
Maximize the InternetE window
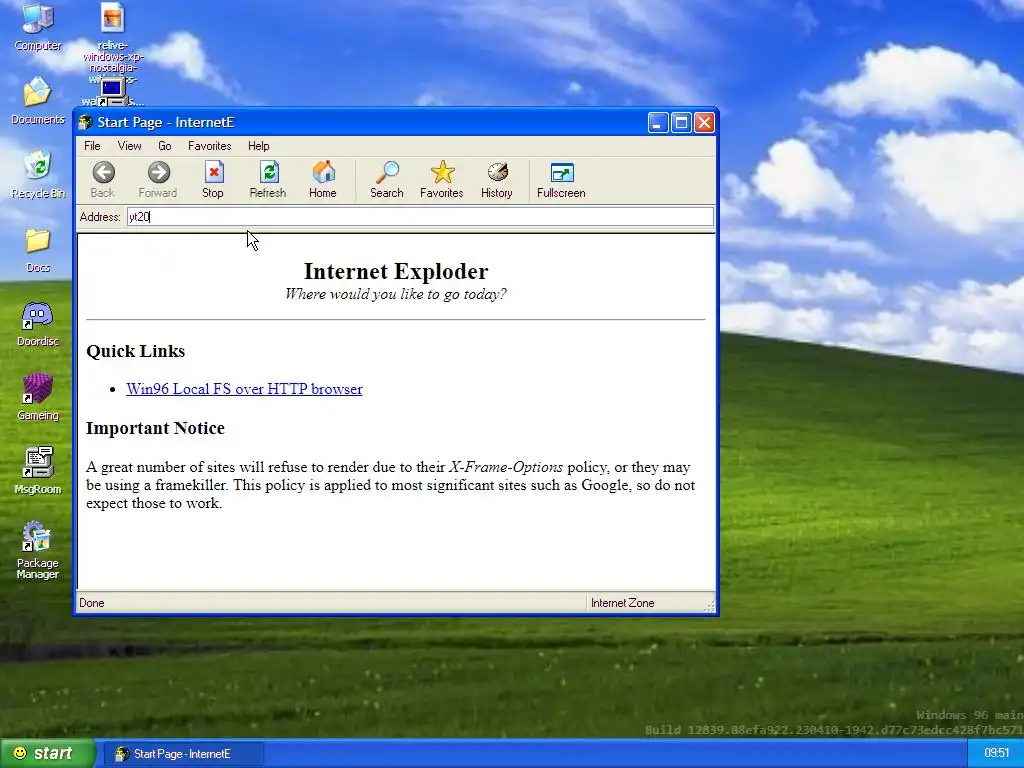(x=681, y=123)
